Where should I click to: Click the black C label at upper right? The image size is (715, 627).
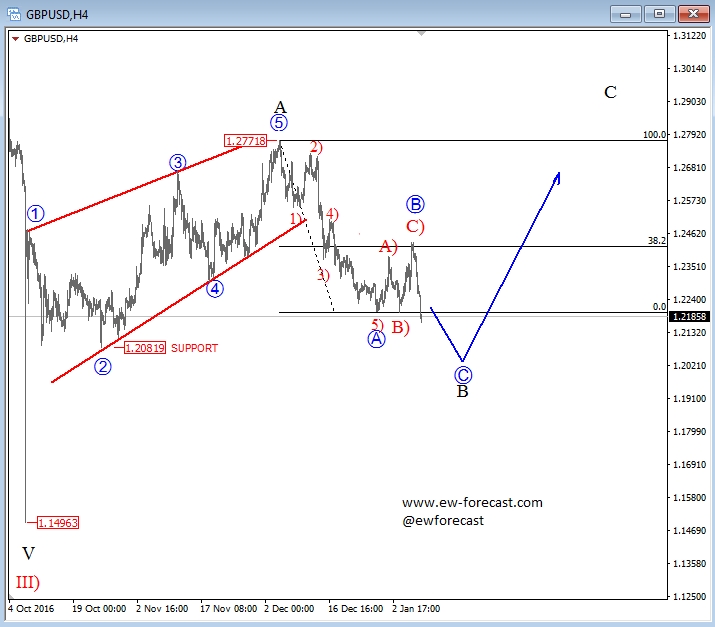610,92
